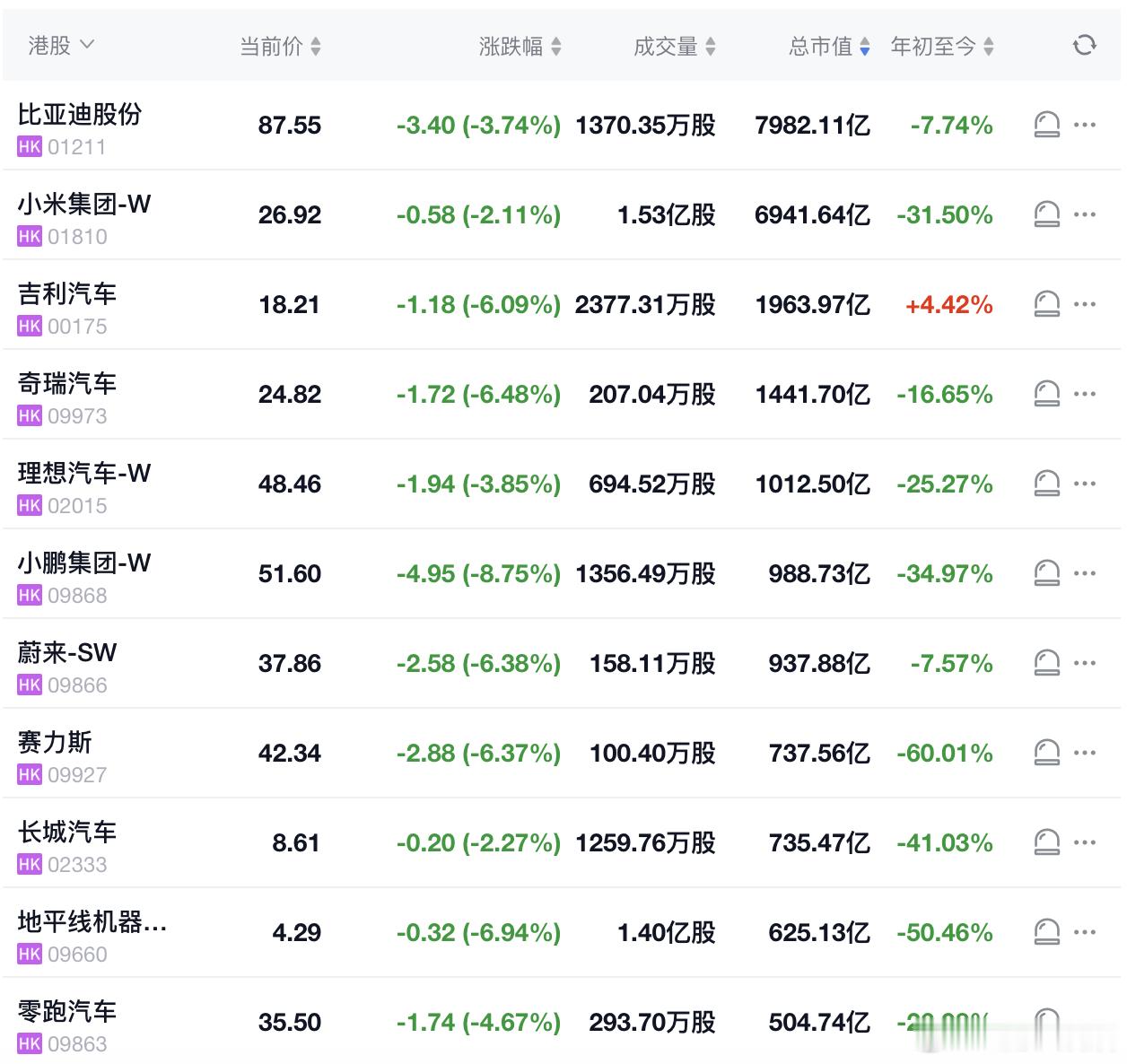1127x1064 pixels.
Task: Show more options for 蔚来-SW
Action: pos(1085,663)
